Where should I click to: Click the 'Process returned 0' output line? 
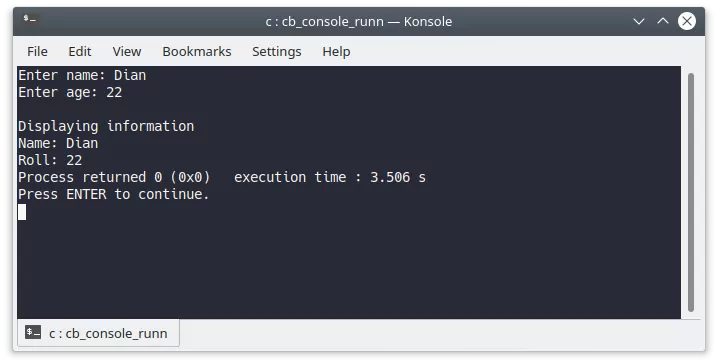(222, 177)
